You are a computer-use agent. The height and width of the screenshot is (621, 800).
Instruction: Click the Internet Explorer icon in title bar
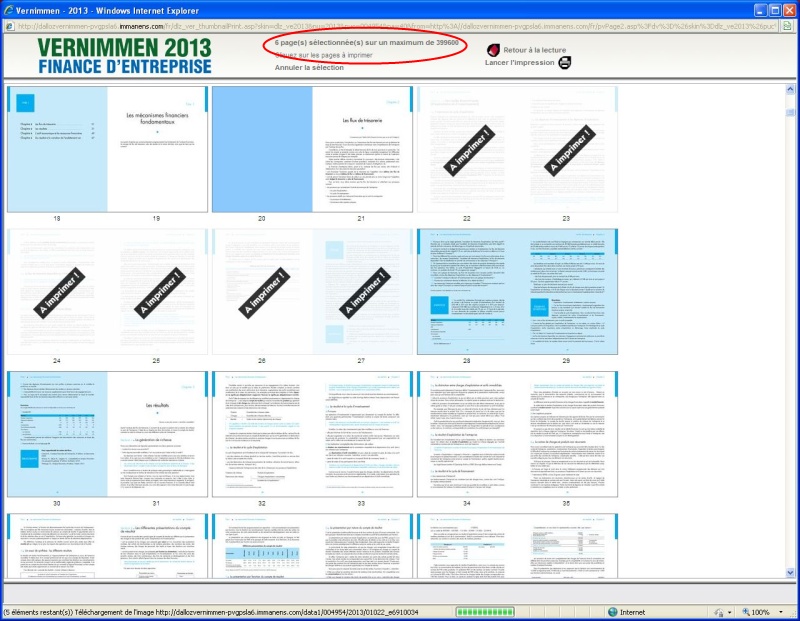(8, 10)
